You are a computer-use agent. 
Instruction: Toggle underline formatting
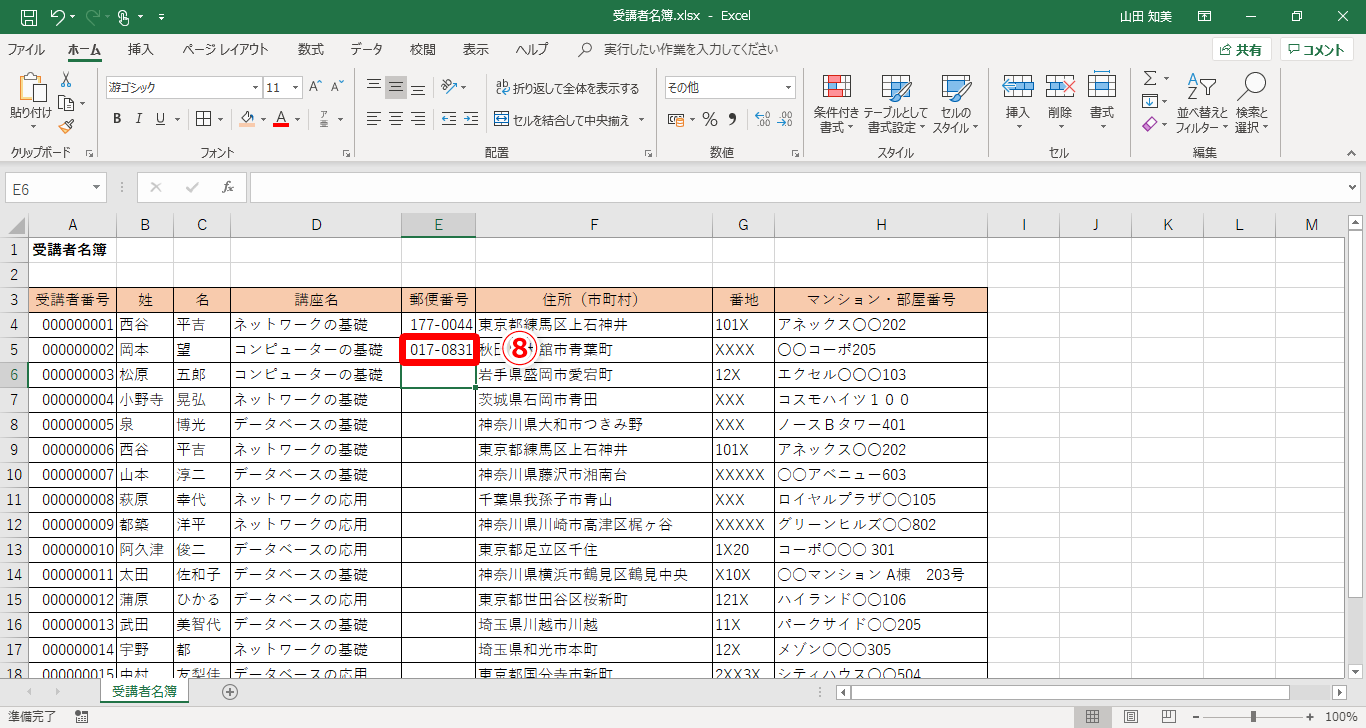pyautogui.click(x=161, y=119)
